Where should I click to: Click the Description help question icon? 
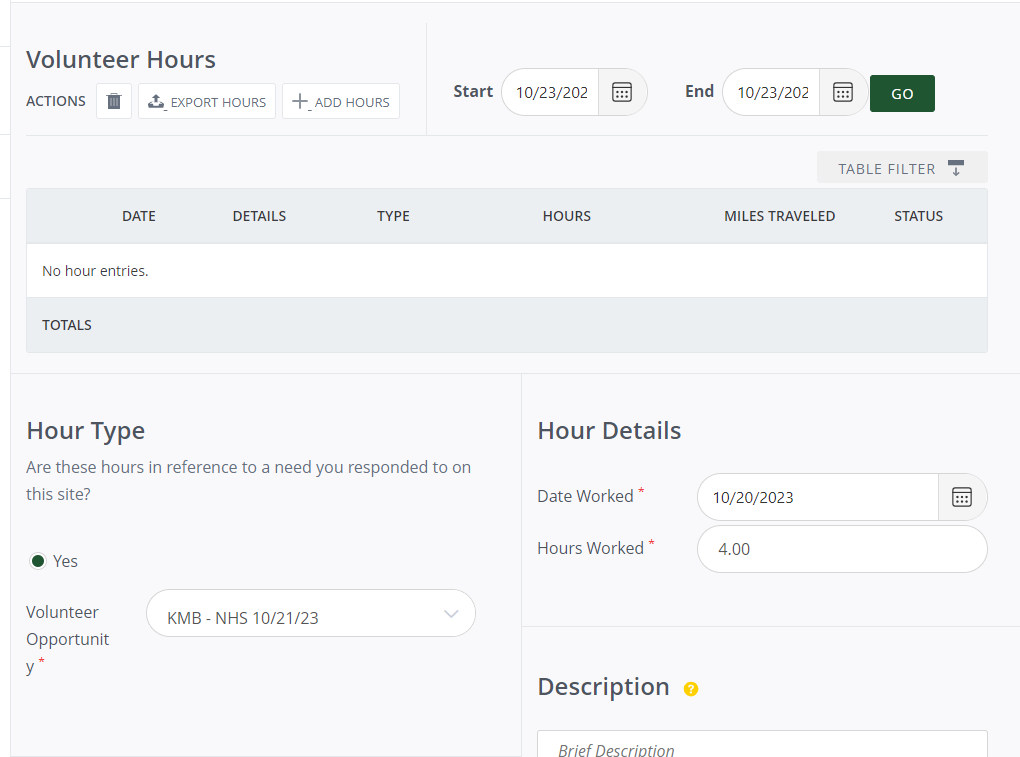pyautogui.click(x=690, y=689)
